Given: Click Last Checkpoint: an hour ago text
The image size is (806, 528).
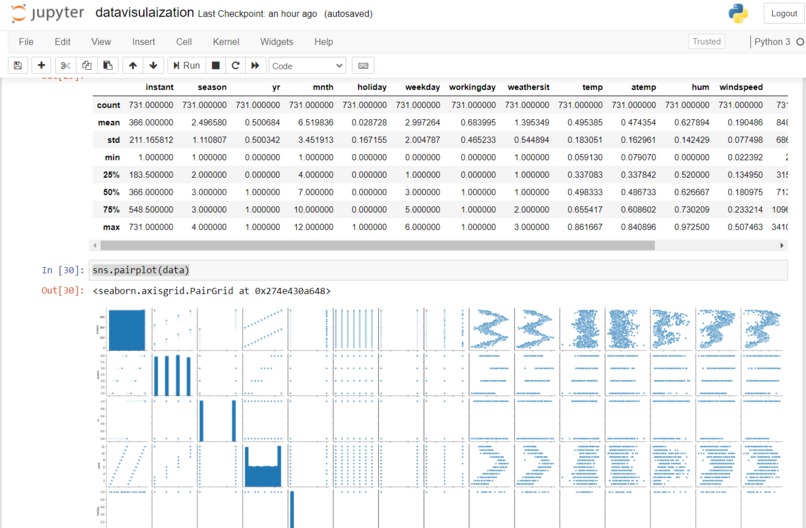Looking at the screenshot, I should 258,14.
